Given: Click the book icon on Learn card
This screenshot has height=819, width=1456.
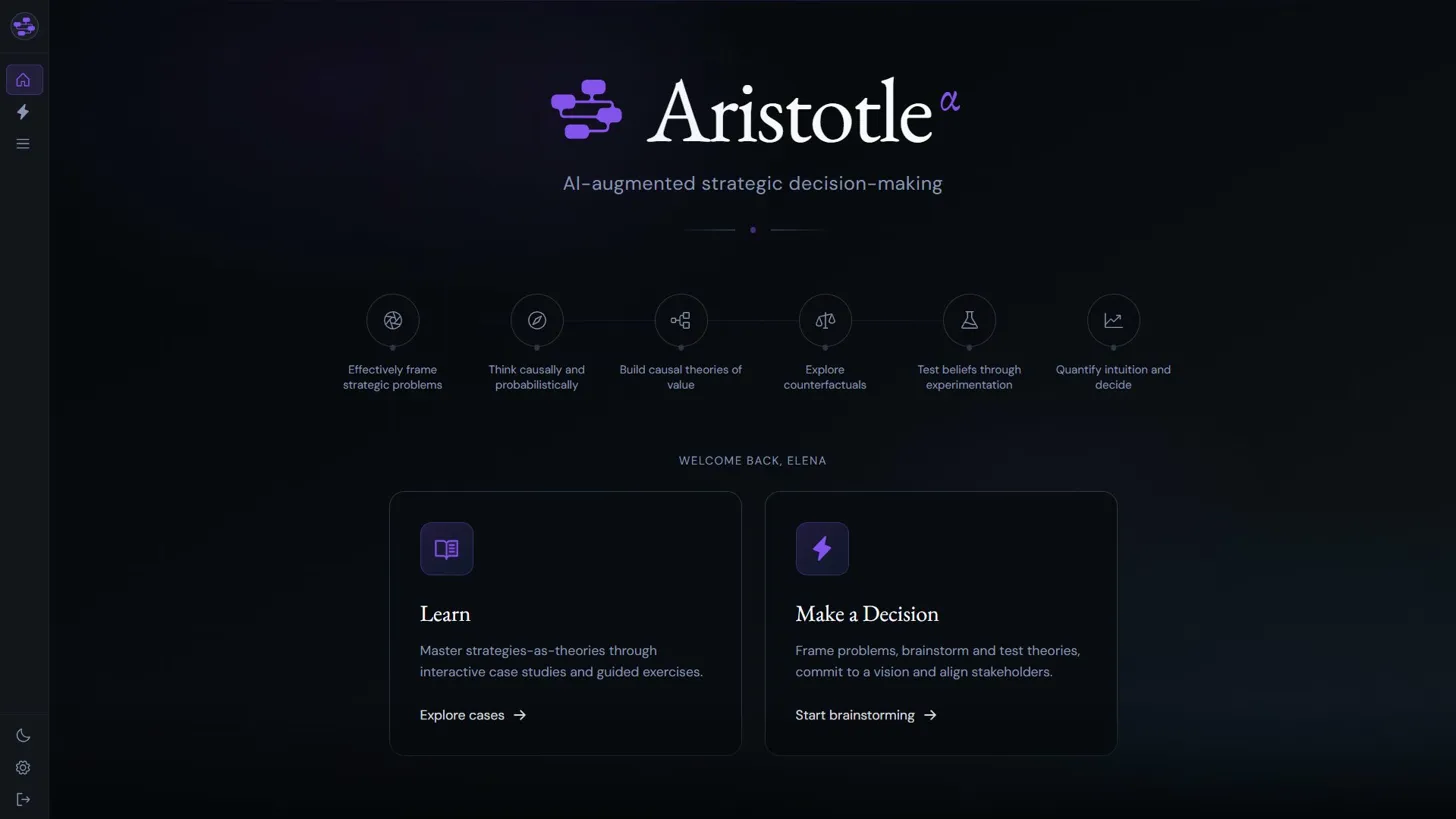Looking at the screenshot, I should pos(446,549).
